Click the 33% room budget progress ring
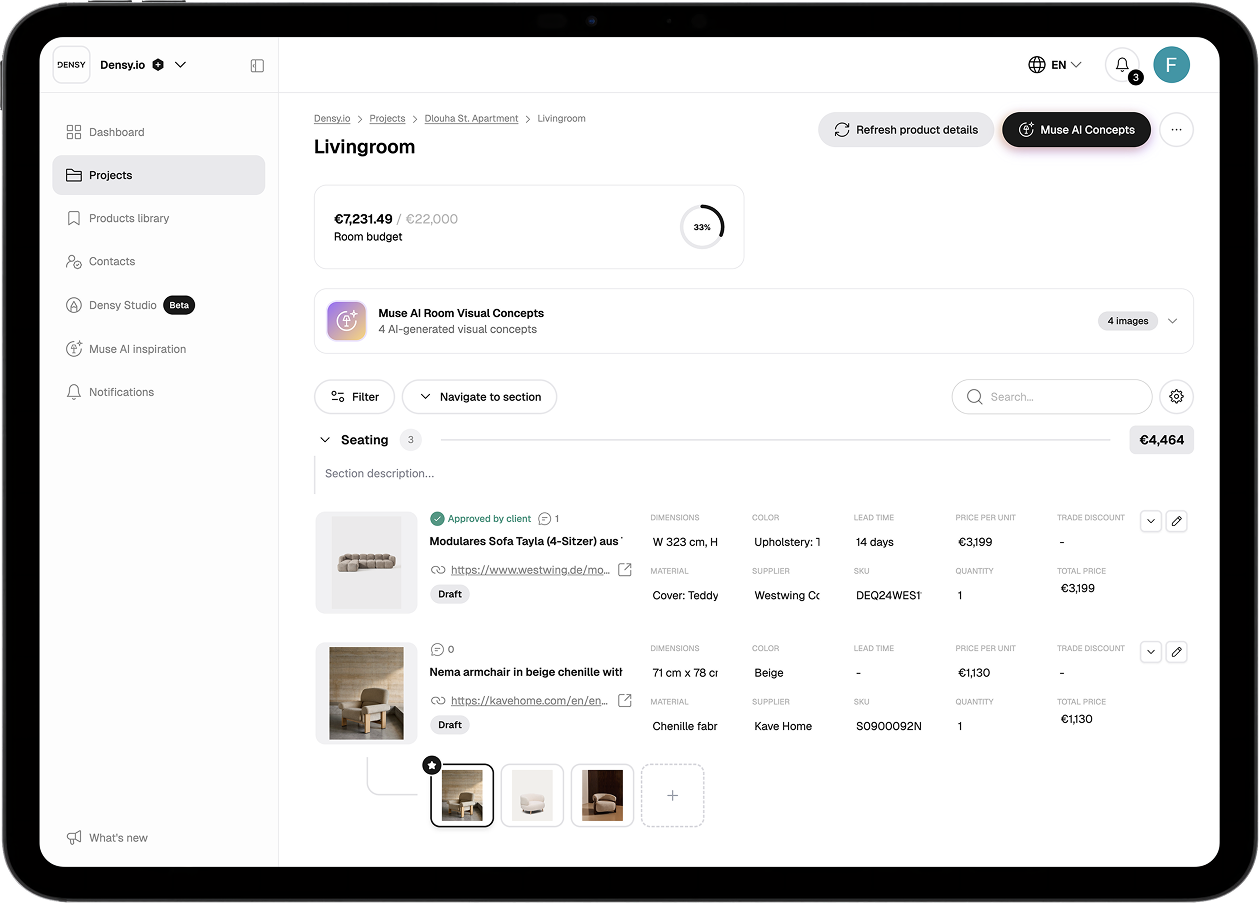This screenshot has height=903, width=1259. pyautogui.click(x=702, y=226)
